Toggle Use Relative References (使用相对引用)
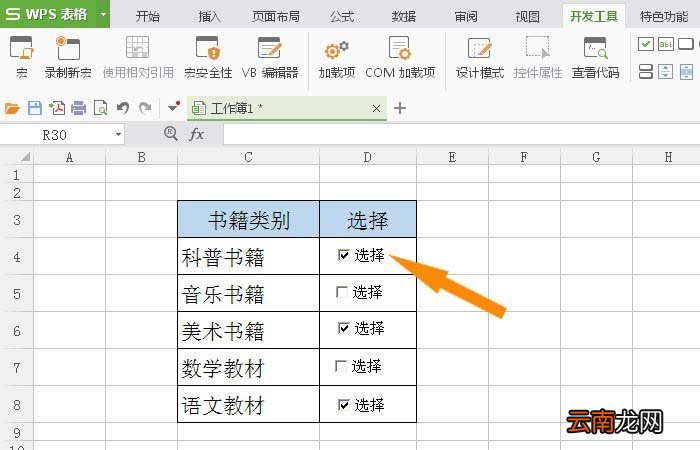Viewport: 700px width, 450px height. [x=138, y=57]
